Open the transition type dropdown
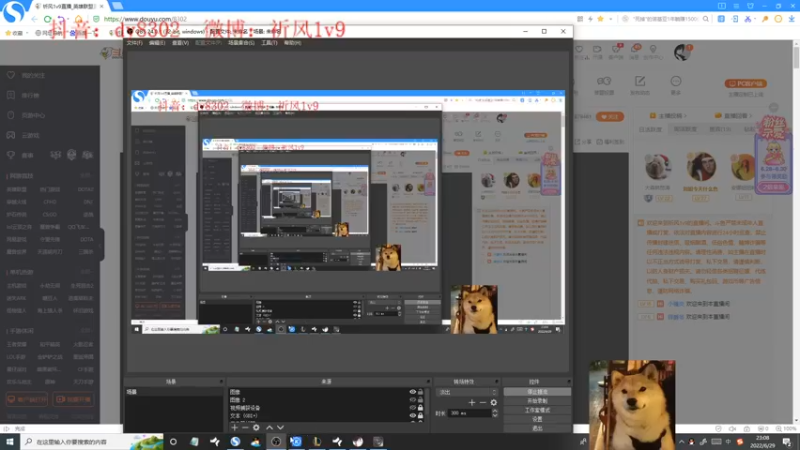800x450 pixels. pyautogui.click(x=467, y=392)
